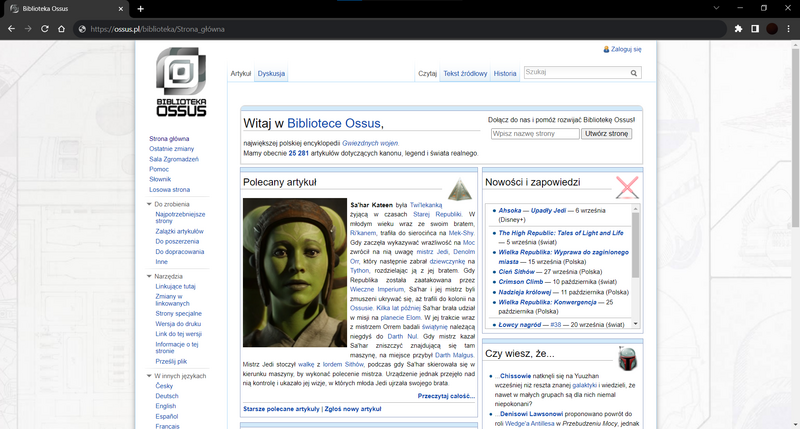800x429 pixels.
Task: Click the user icon beside Zaloguj się
Action: coord(606,49)
